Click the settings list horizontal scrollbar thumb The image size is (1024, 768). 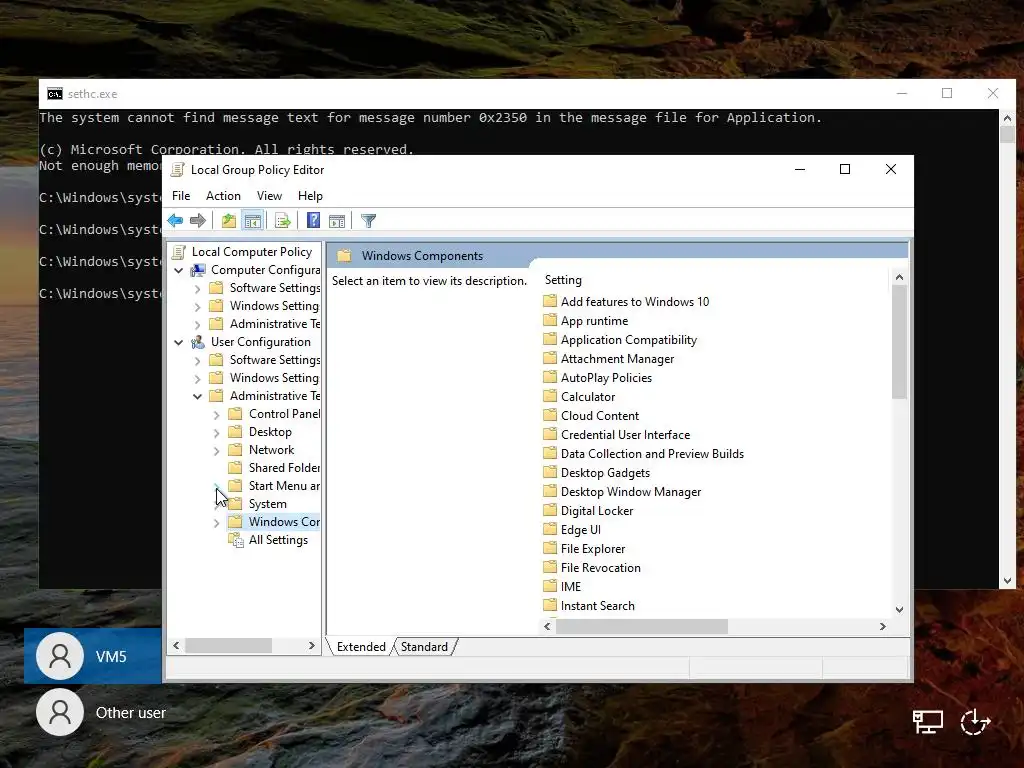coord(642,626)
